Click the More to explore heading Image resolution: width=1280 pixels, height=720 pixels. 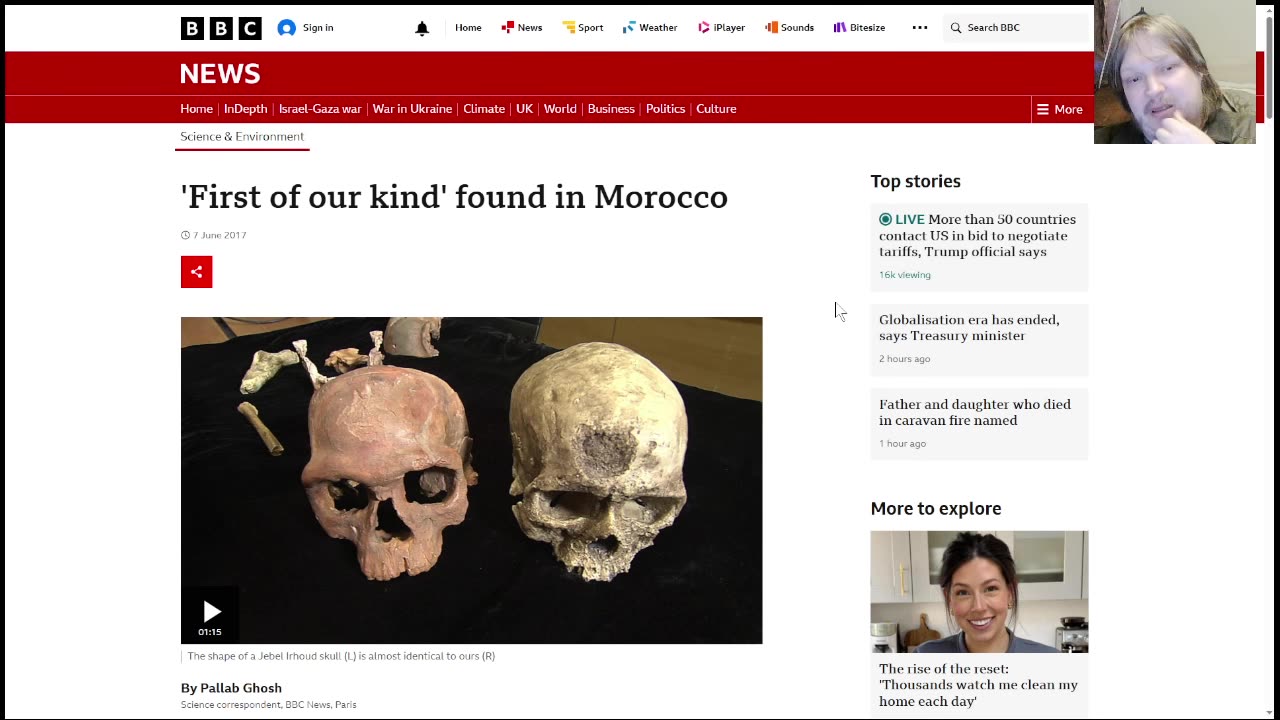pos(935,508)
